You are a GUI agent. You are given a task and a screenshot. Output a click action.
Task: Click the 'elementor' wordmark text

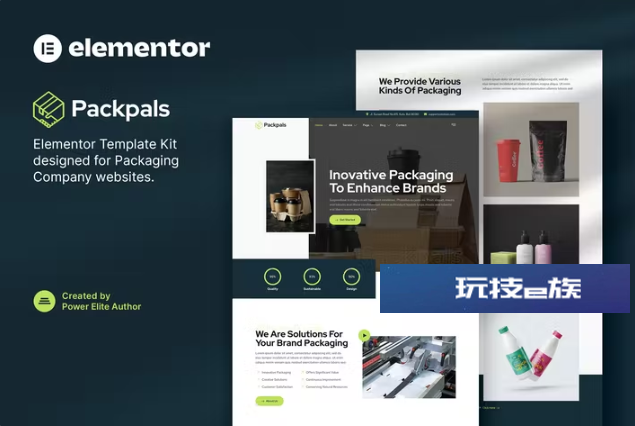(x=139, y=48)
